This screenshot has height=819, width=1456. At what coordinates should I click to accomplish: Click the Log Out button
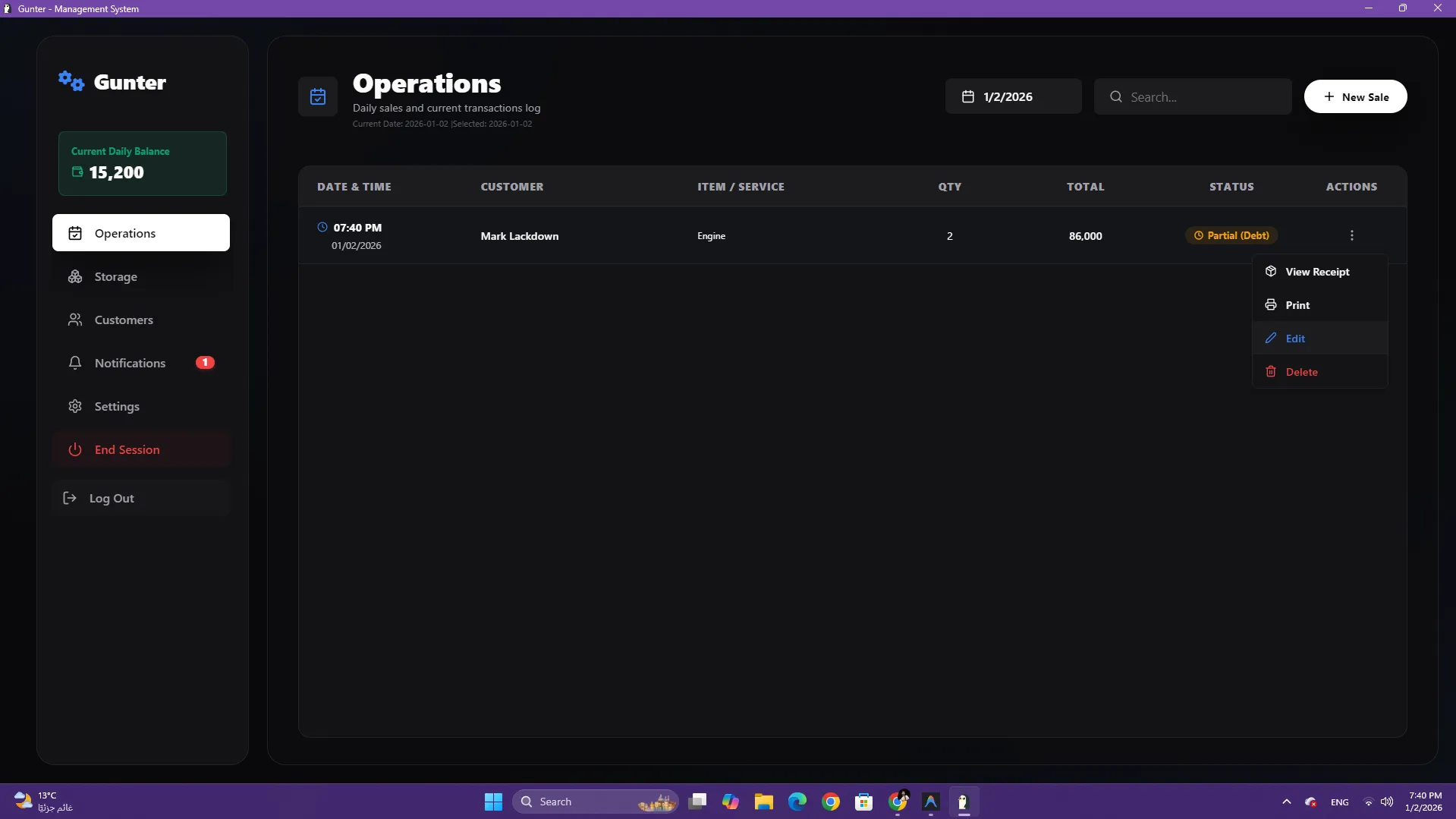(141, 498)
